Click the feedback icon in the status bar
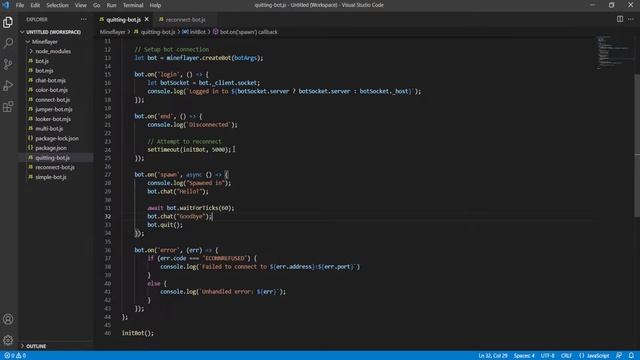The image size is (640, 360). pos(619,356)
